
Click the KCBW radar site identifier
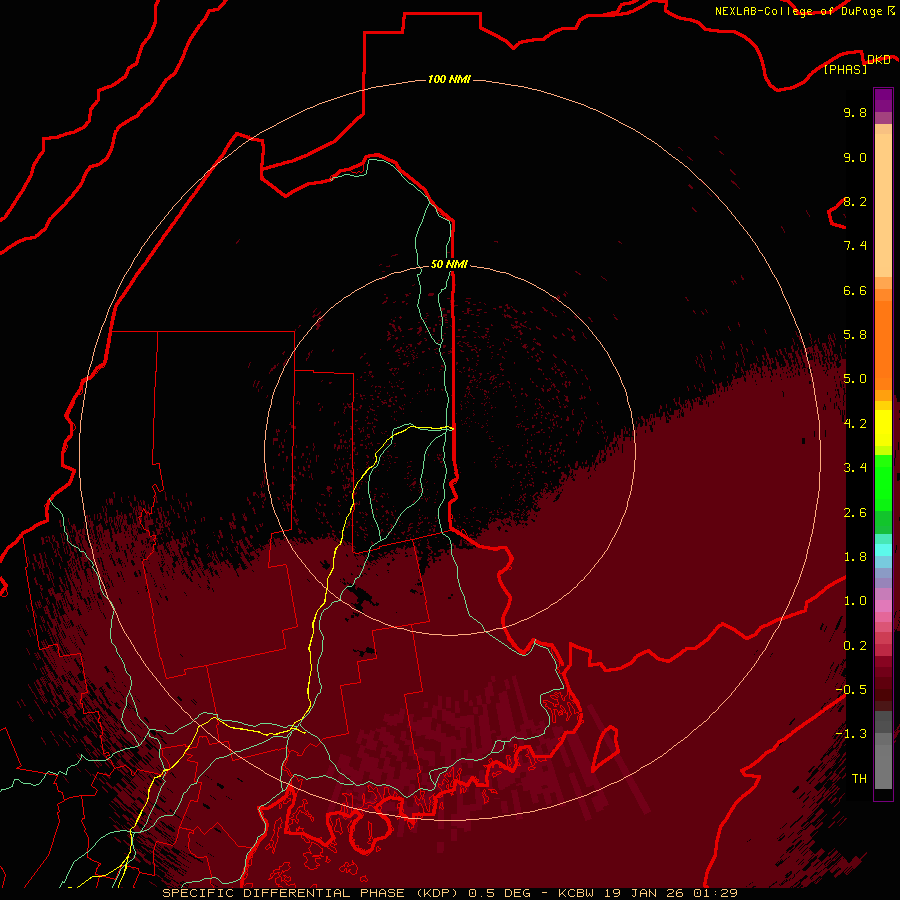click(x=576, y=893)
